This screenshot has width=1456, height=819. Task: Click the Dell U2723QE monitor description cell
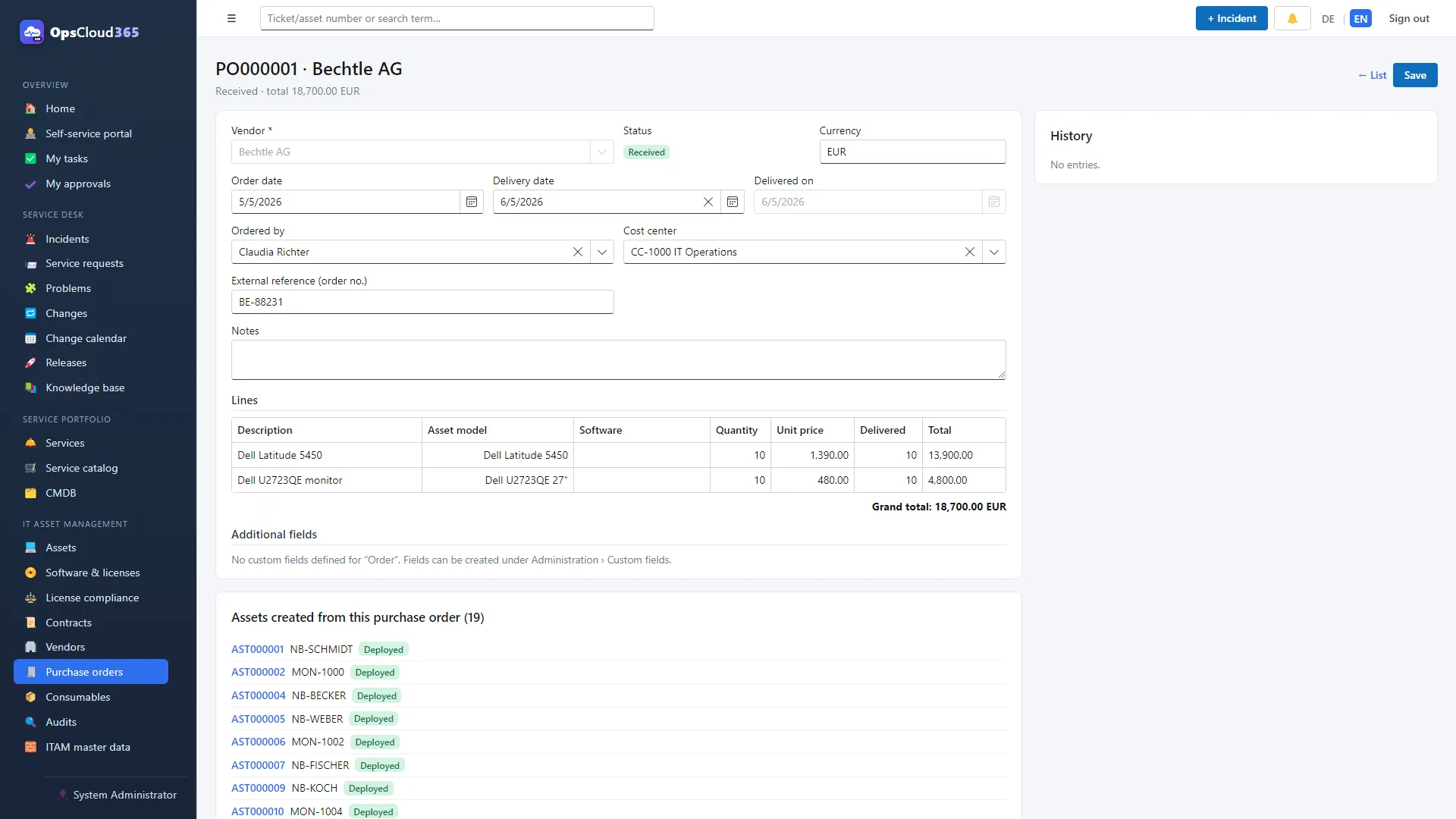327,480
